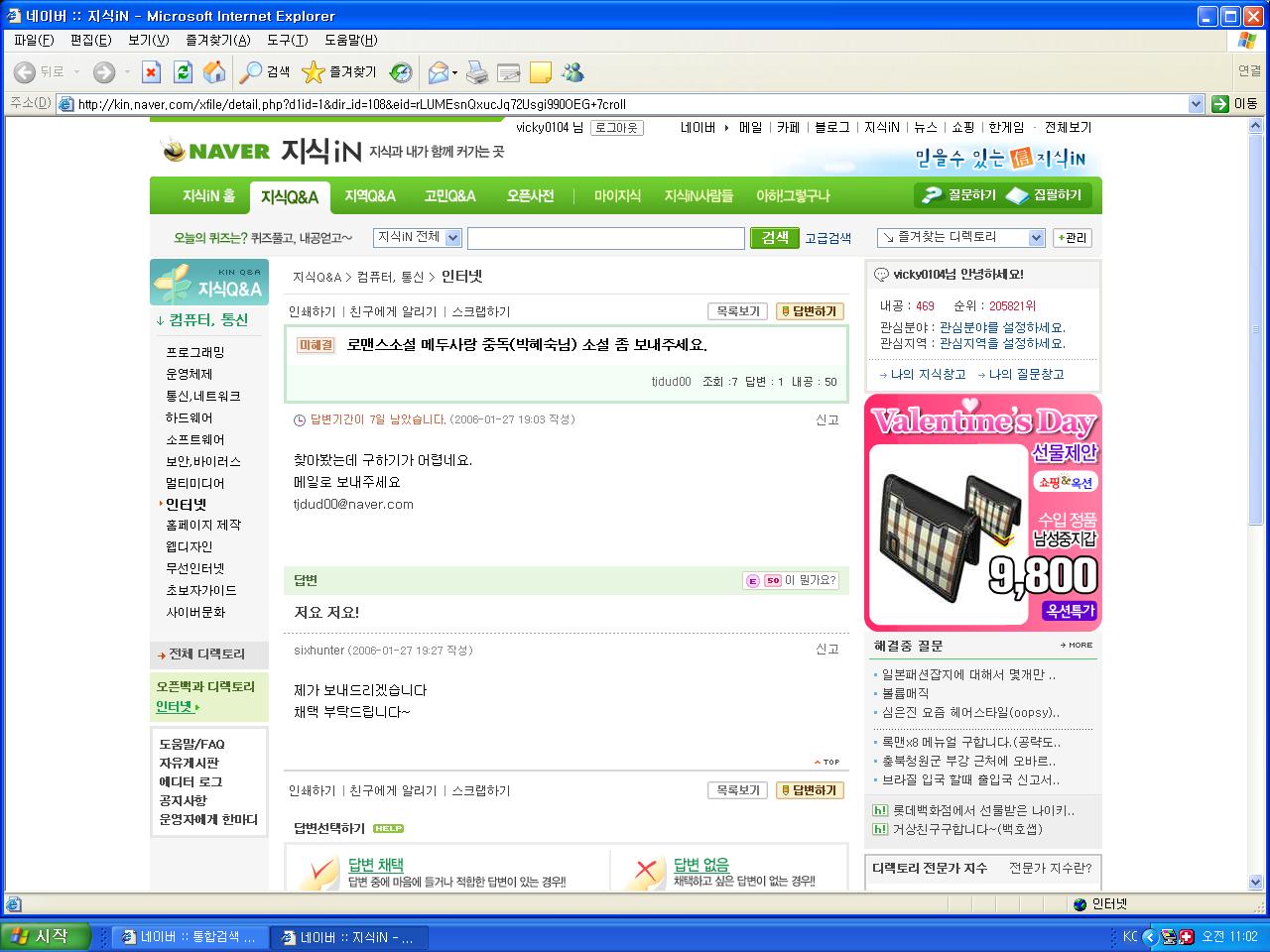Open the MORE link in 해결중 질문
This screenshot has height=952, width=1270.
1077,646
